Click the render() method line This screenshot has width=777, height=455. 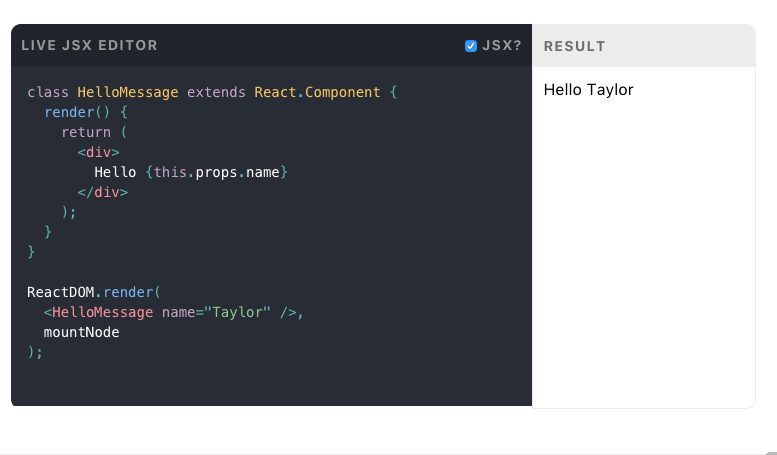[77, 112]
